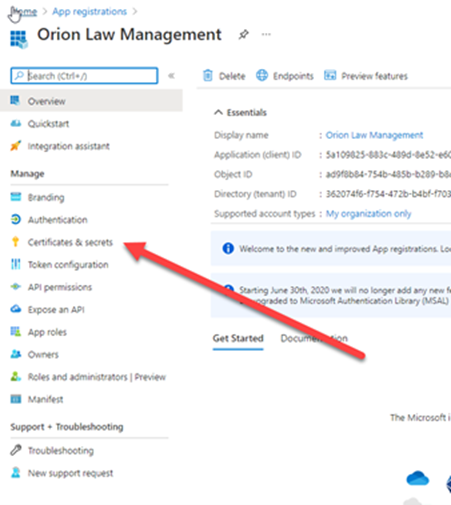
Task: Collapse the Essentials section
Action: click(x=218, y=112)
